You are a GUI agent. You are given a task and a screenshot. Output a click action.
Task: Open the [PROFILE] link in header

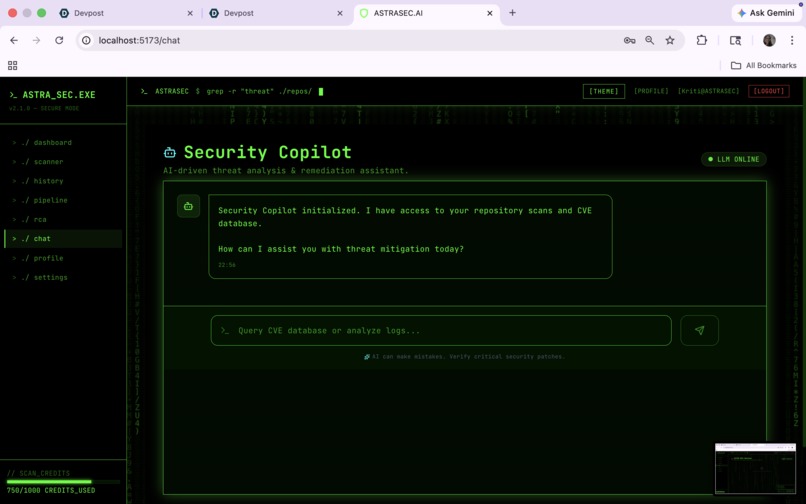(651, 91)
